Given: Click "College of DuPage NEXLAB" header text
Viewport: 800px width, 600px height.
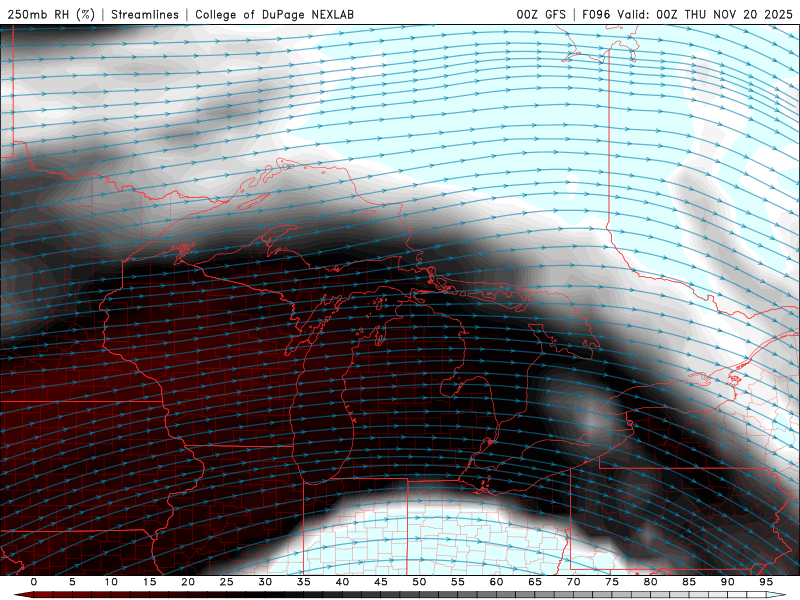Looking at the screenshot, I should coord(274,14).
